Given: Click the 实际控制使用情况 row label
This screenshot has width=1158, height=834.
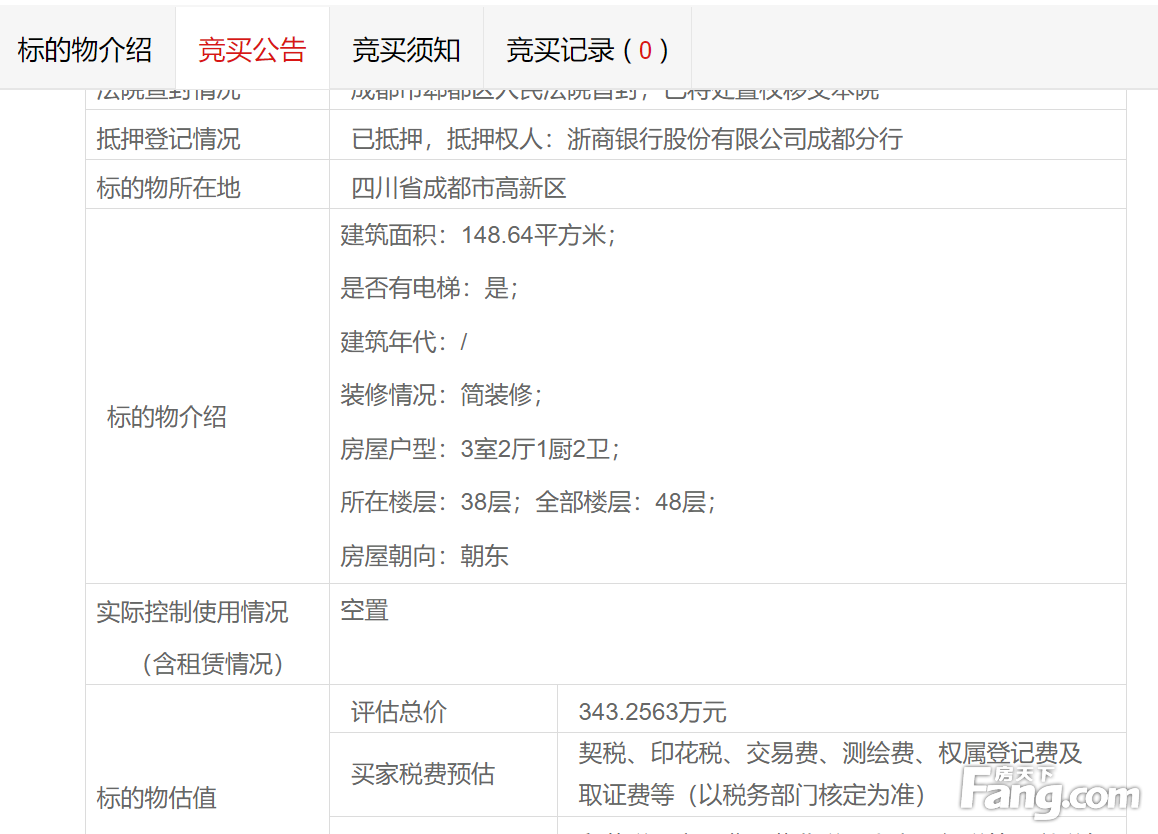Looking at the screenshot, I should coord(192,612).
